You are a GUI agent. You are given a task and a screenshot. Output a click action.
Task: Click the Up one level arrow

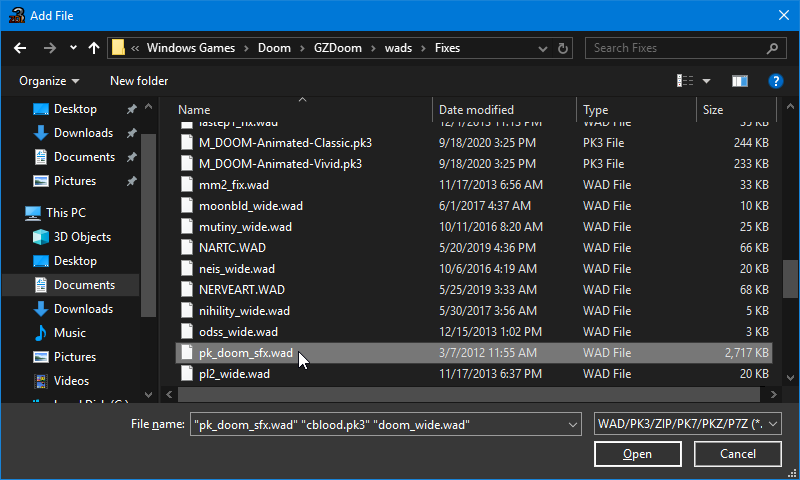94,48
